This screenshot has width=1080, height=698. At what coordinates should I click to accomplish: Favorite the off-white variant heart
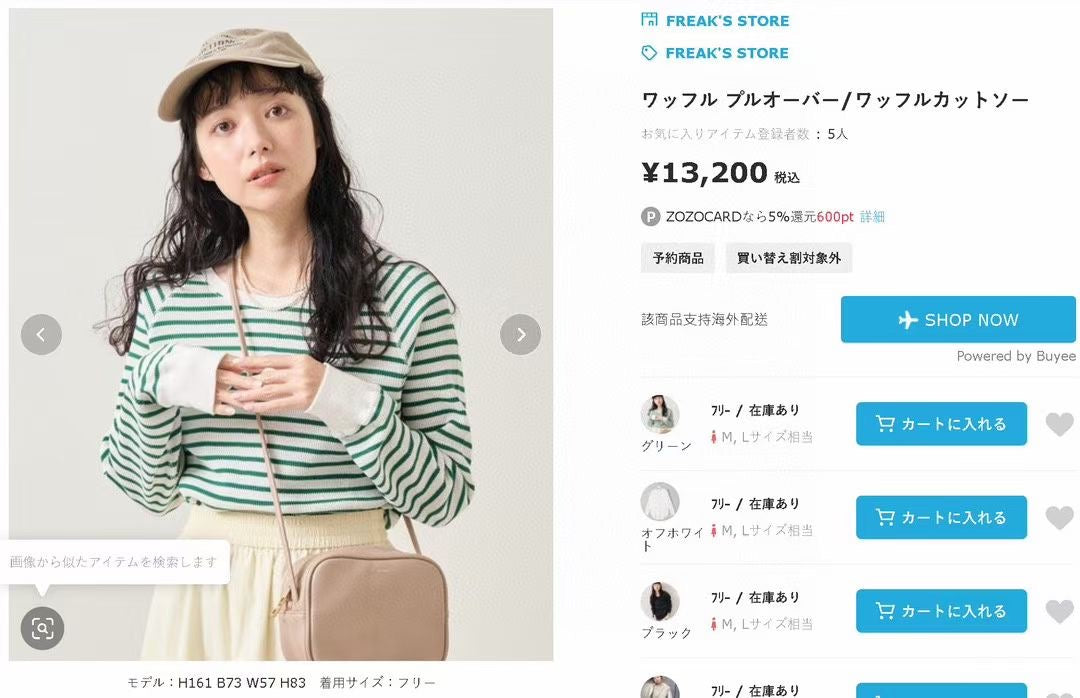point(1059,518)
